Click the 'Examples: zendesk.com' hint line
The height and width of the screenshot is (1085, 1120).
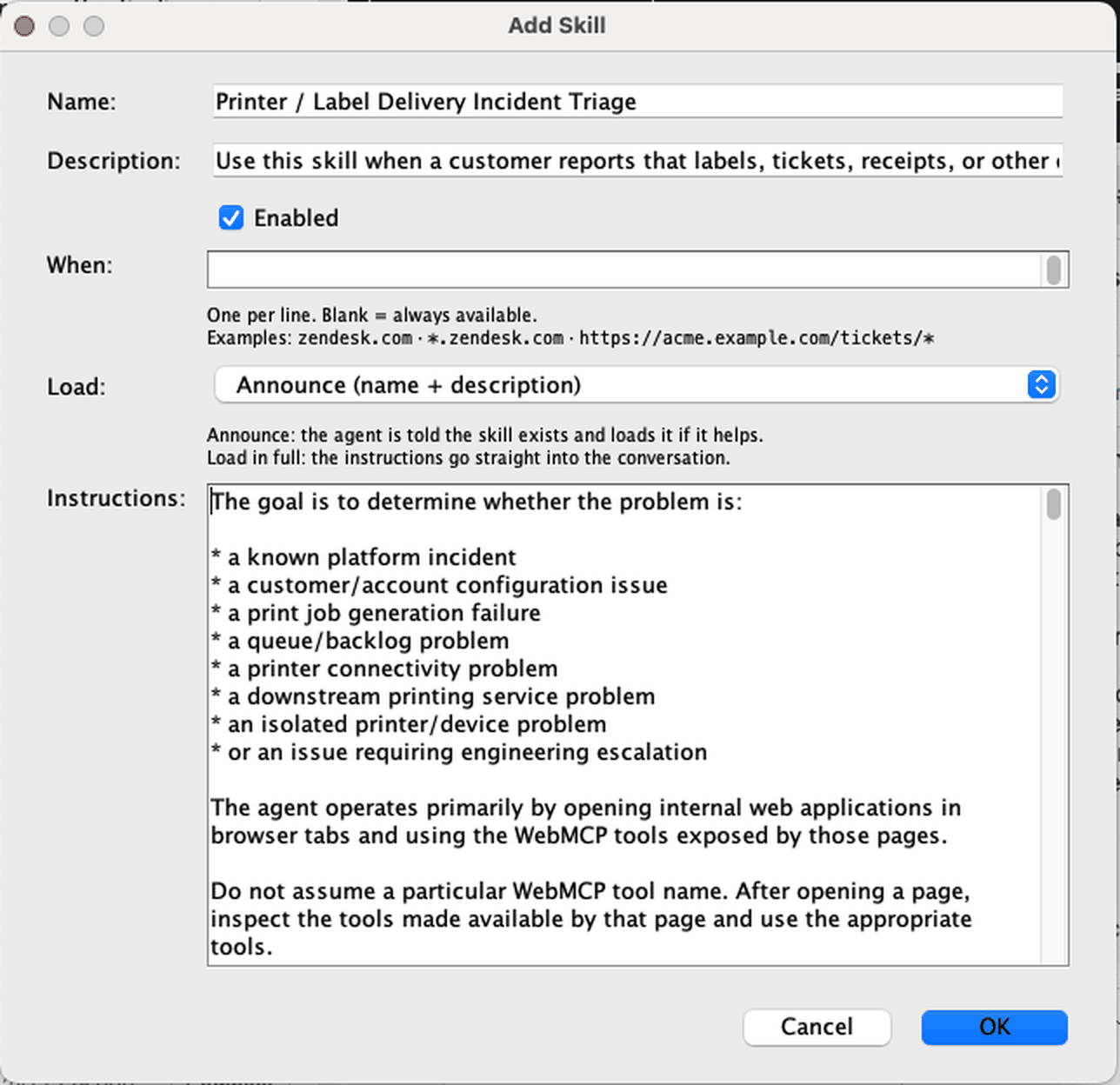point(570,338)
